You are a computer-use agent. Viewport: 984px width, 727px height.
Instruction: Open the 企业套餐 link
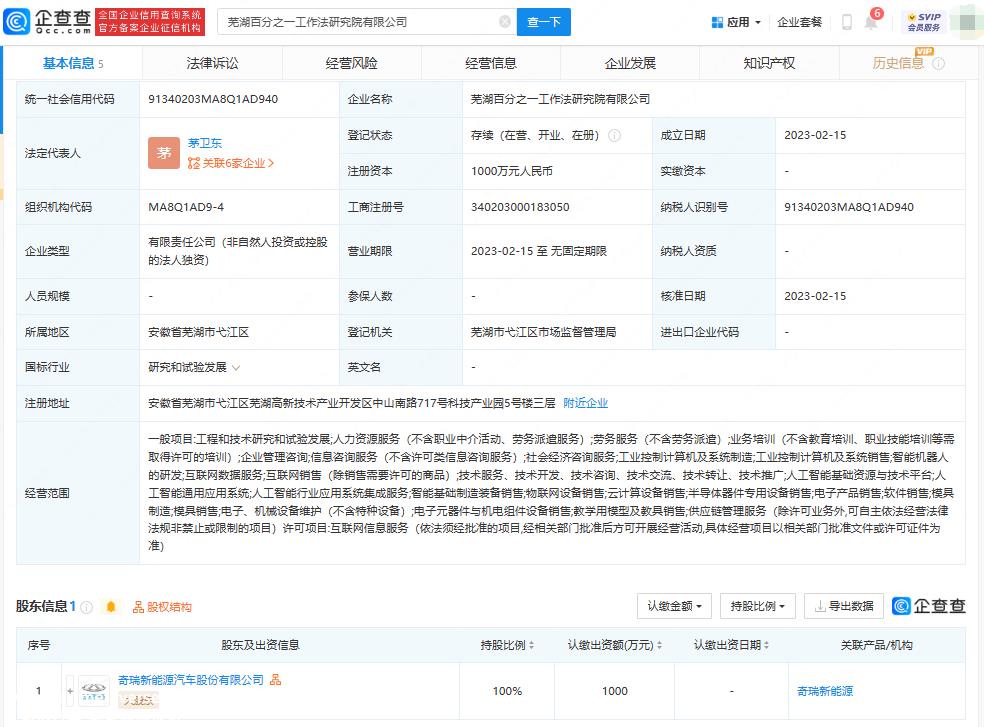point(799,23)
